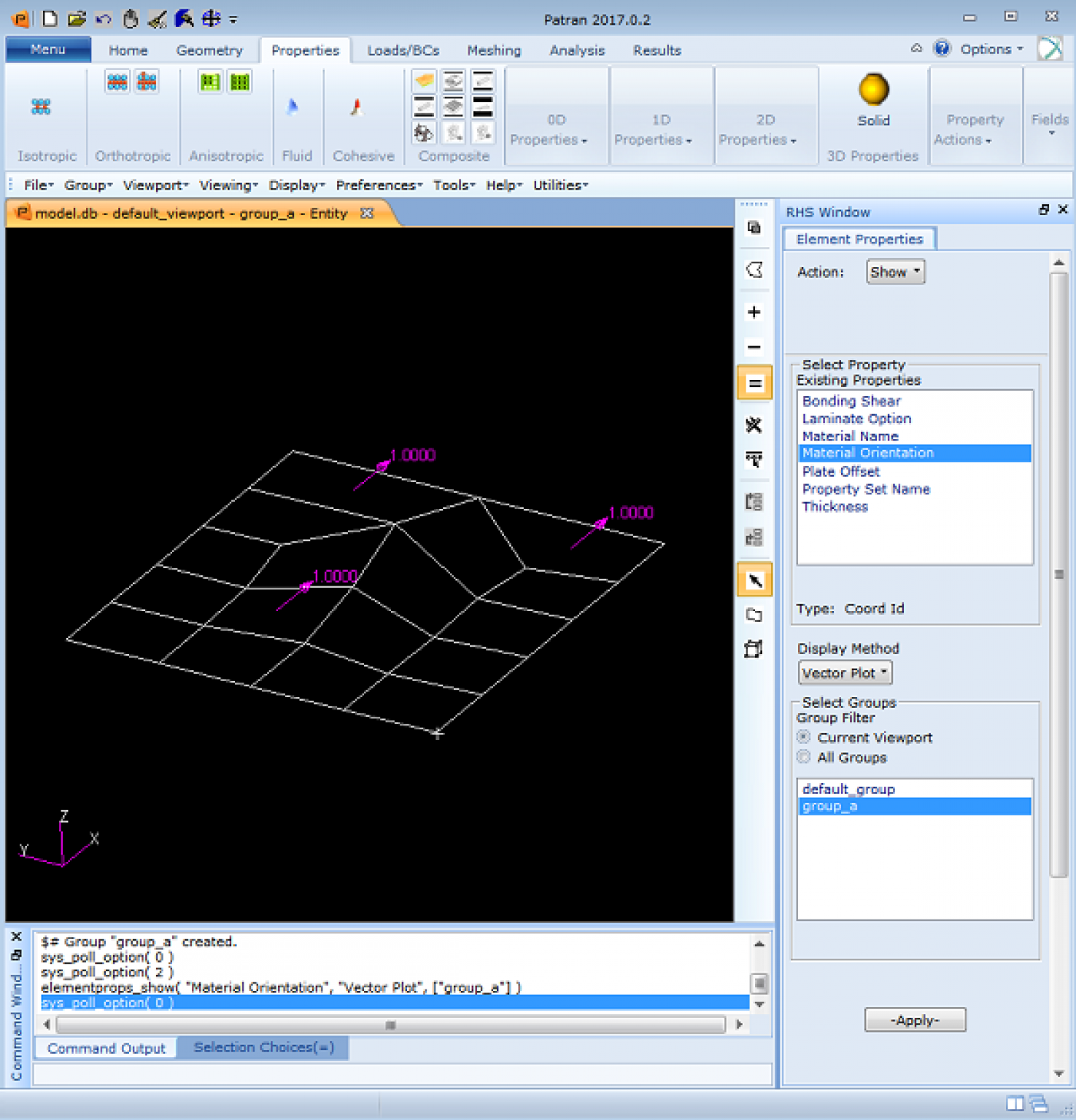
Task: Click the plus selection icon in viewport toolbar
Action: [x=753, y=312]
